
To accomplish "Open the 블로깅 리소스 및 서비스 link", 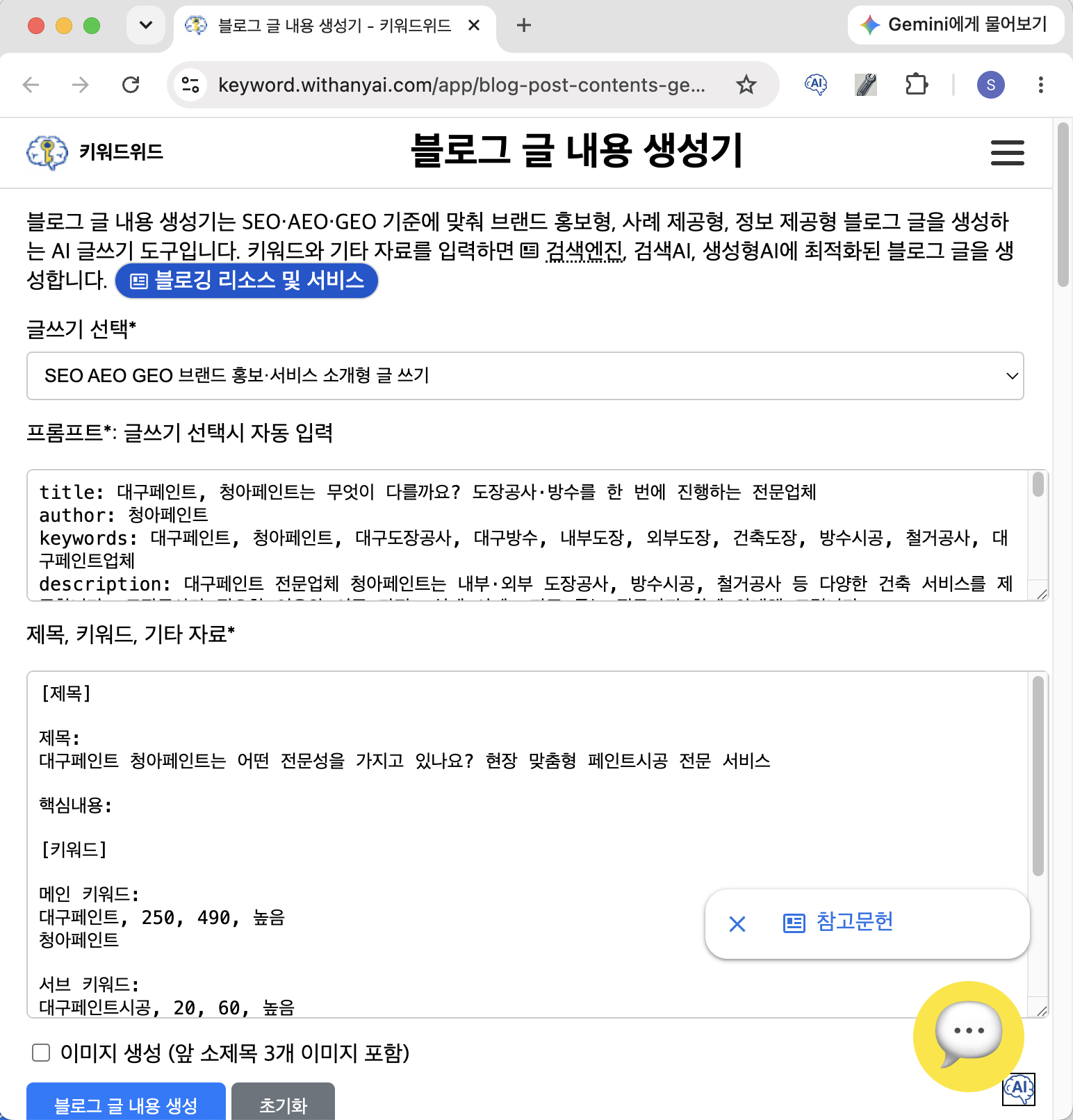I will coord(247,281).
